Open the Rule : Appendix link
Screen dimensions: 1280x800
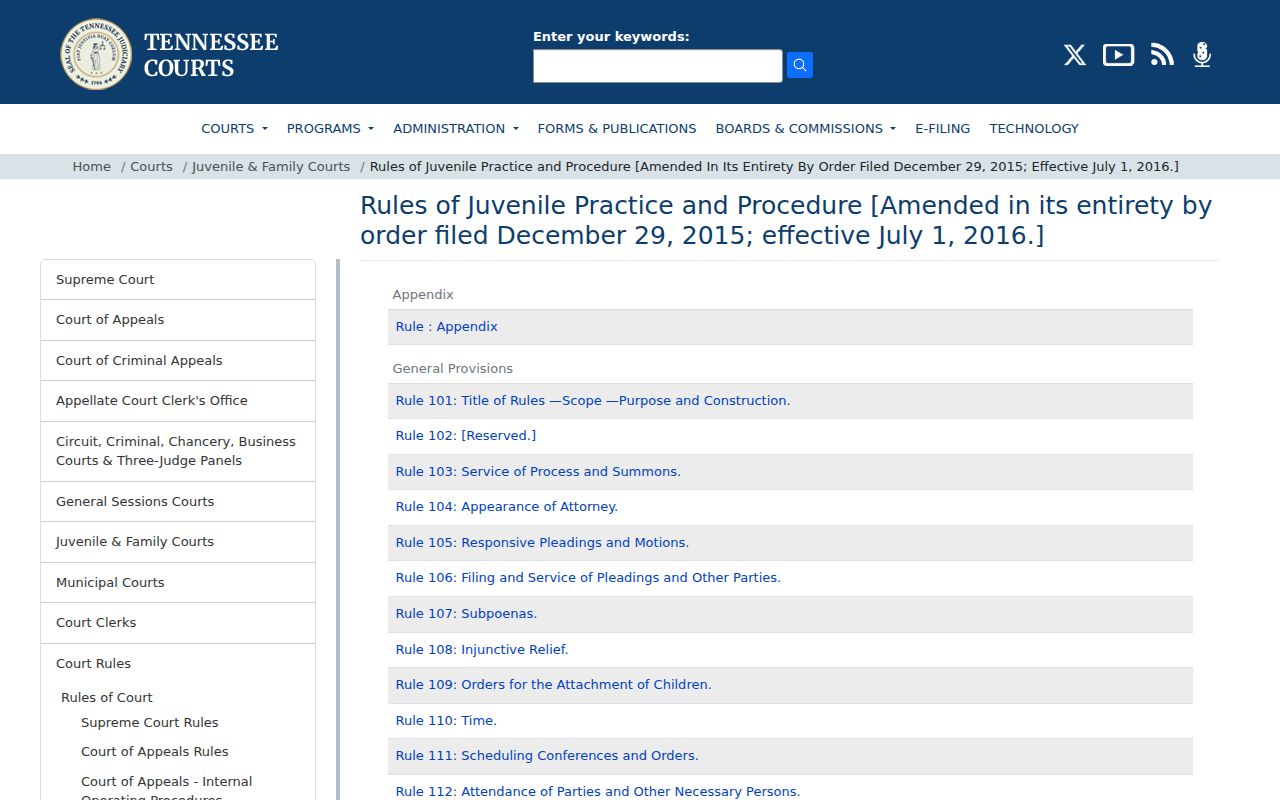(x=447, y=327)
